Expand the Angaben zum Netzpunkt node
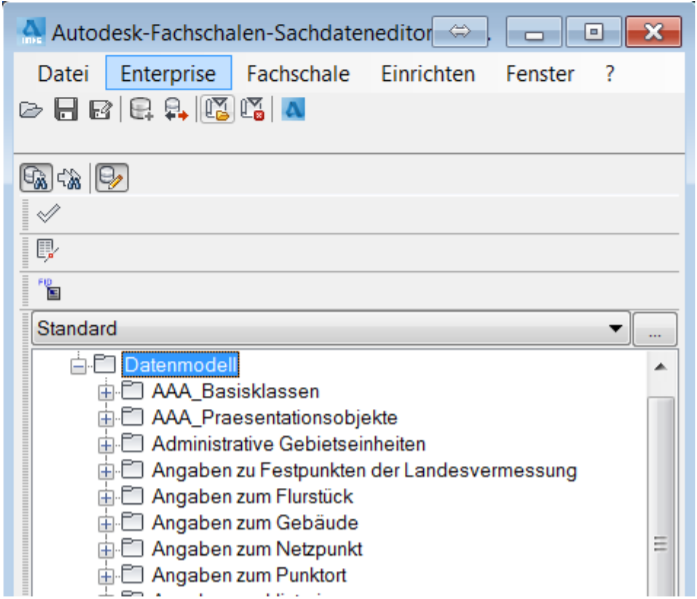Viewport: 697px width, 599px height. [106, 550]
